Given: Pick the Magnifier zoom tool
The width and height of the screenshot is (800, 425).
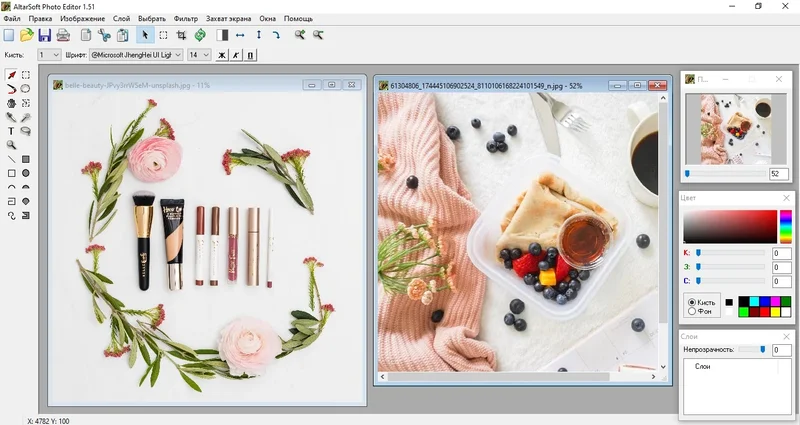Looking at the screenshot, I should 11,145.
